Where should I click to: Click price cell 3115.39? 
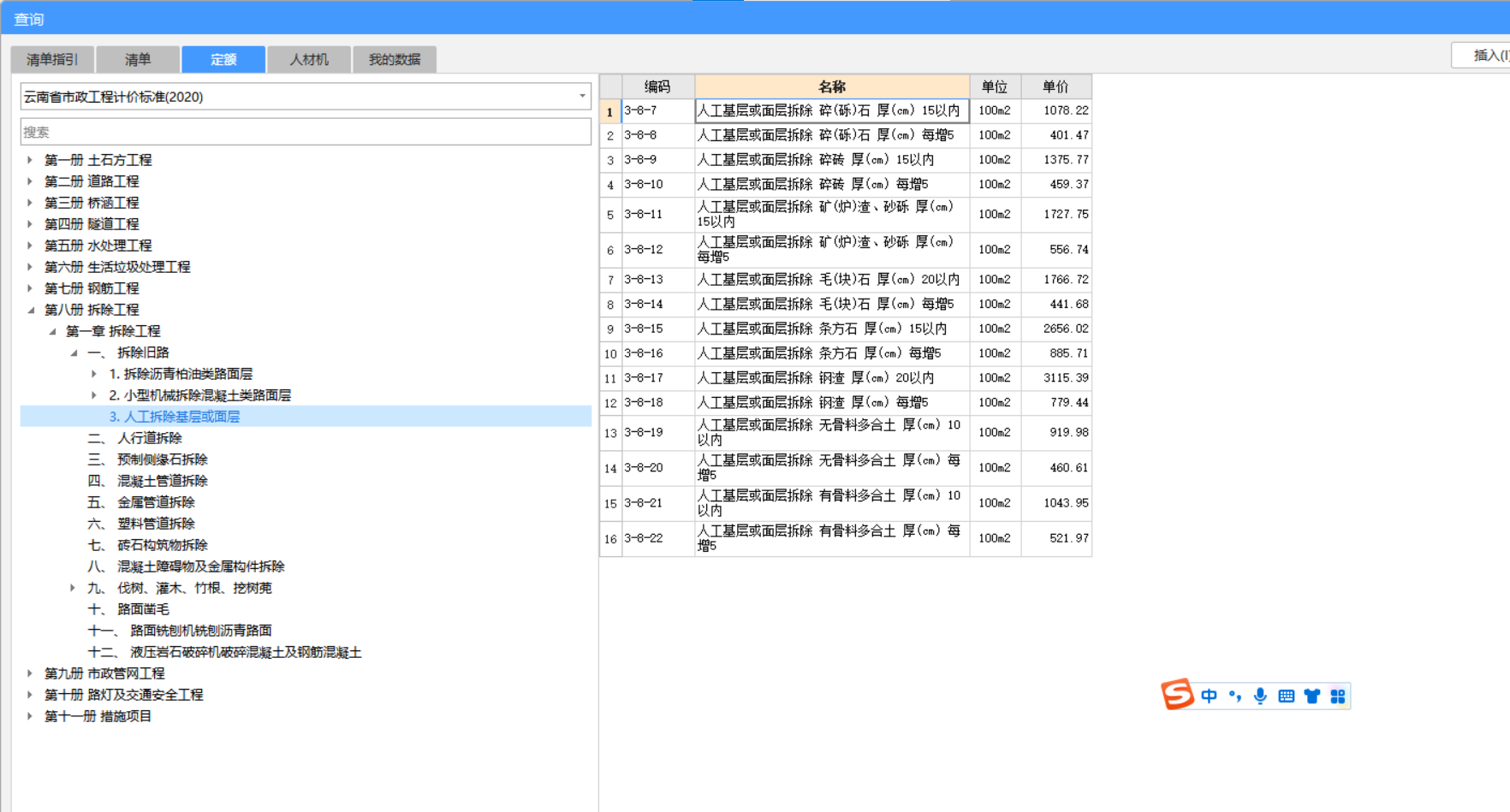tap(1055, 378)
